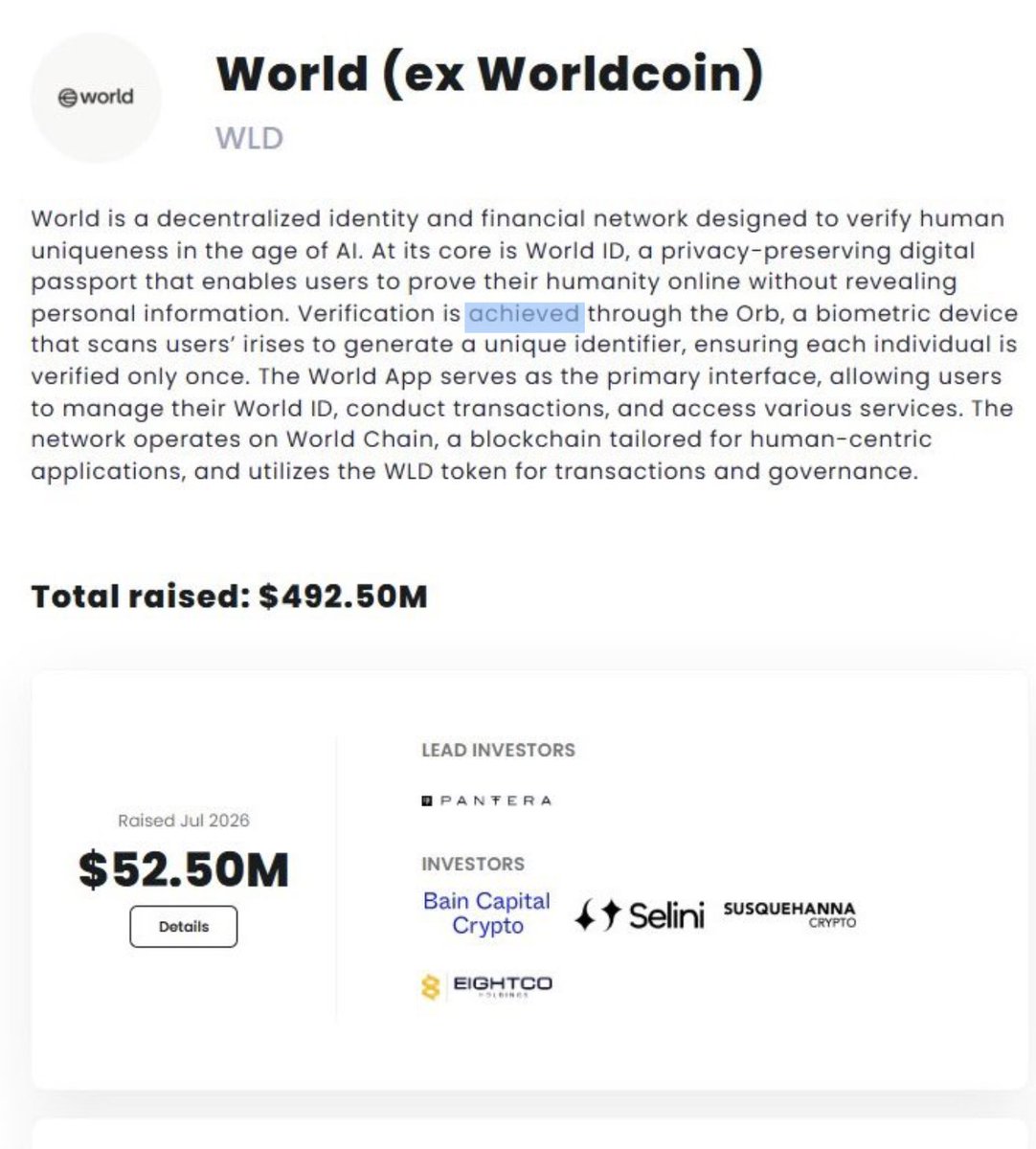Open the Details button for the funding round
1036x1149 pixels.
(184, 927)
